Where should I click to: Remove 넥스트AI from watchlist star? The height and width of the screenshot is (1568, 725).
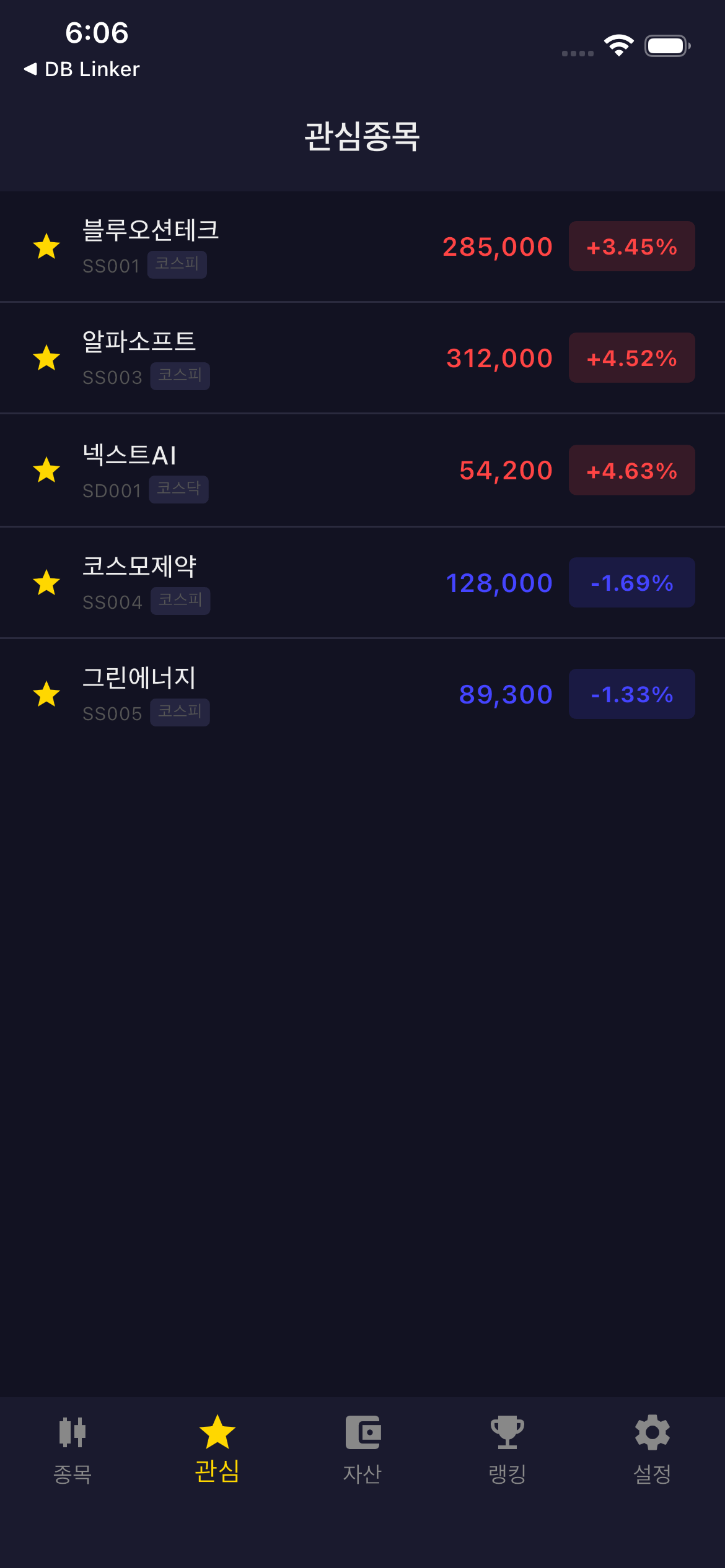click(46, 470)
